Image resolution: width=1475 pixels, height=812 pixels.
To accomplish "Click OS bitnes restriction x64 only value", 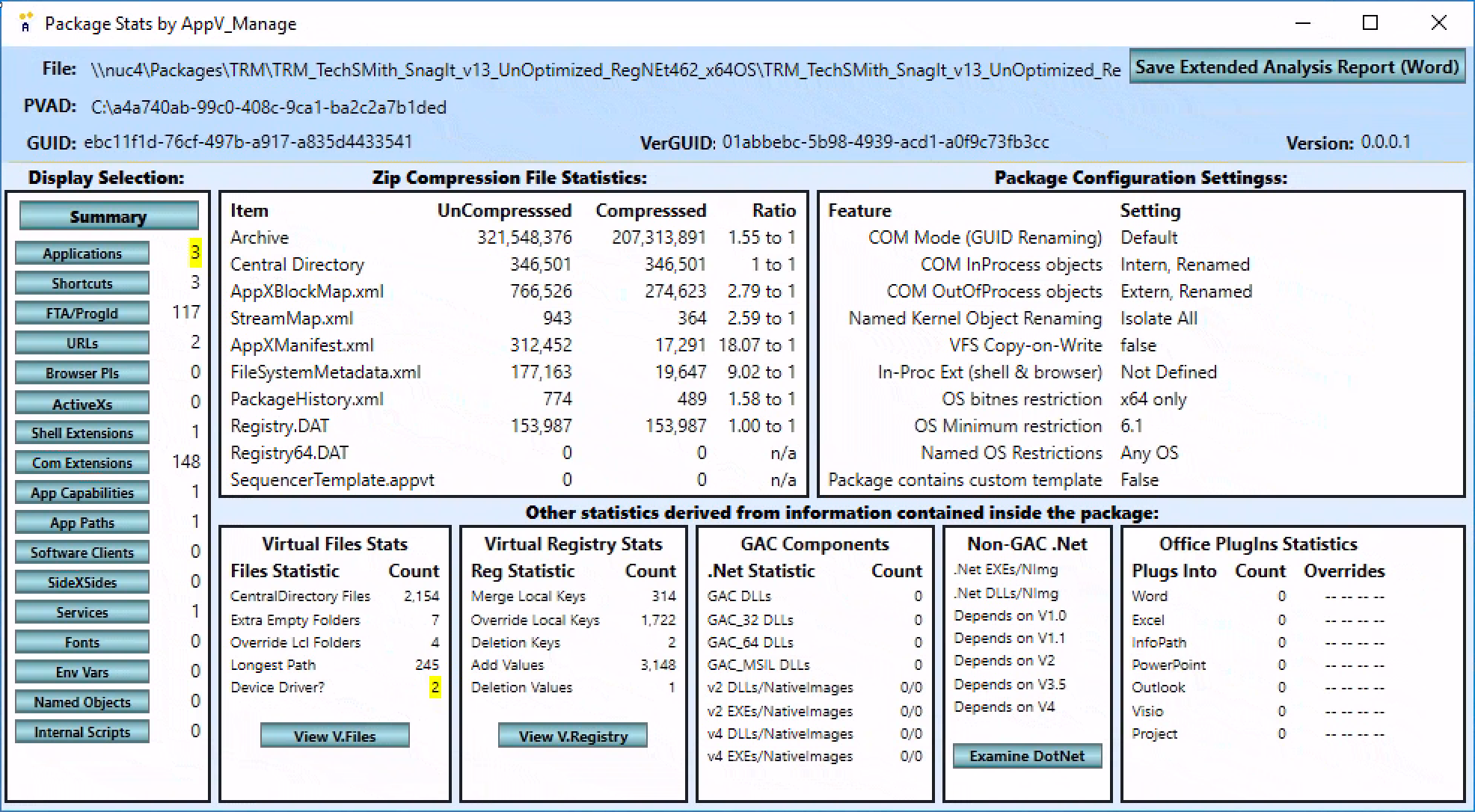I will click(1153, 399).
